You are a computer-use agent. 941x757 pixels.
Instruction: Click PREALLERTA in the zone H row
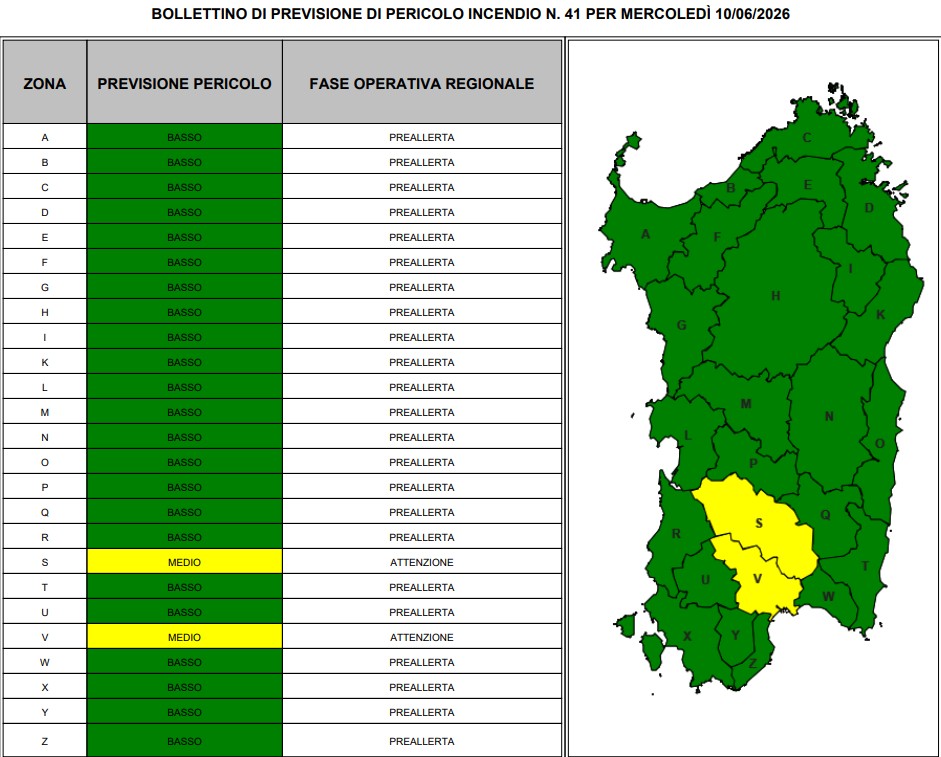[x=422, y=313]
